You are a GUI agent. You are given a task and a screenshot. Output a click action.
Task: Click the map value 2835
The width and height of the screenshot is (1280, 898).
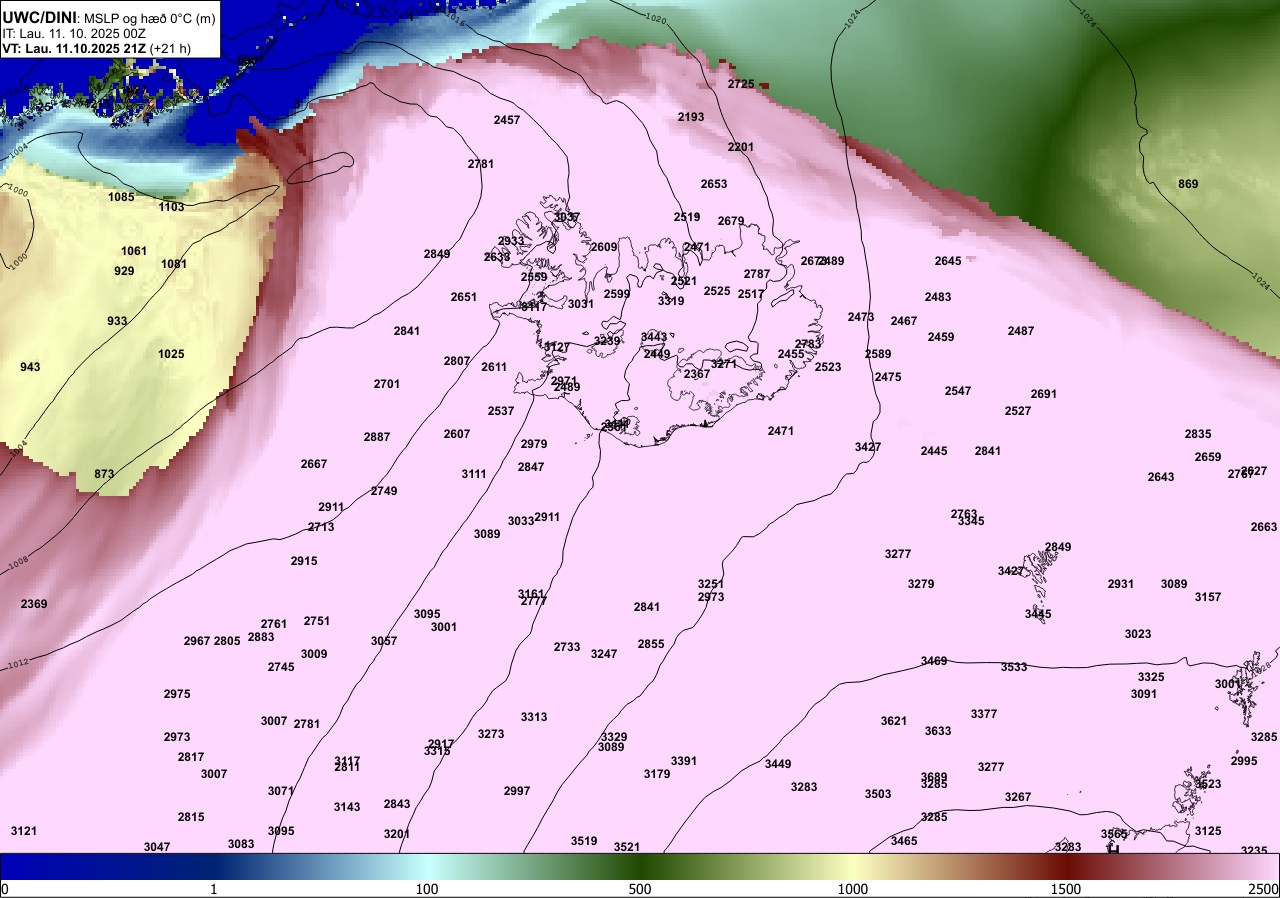1198,434
